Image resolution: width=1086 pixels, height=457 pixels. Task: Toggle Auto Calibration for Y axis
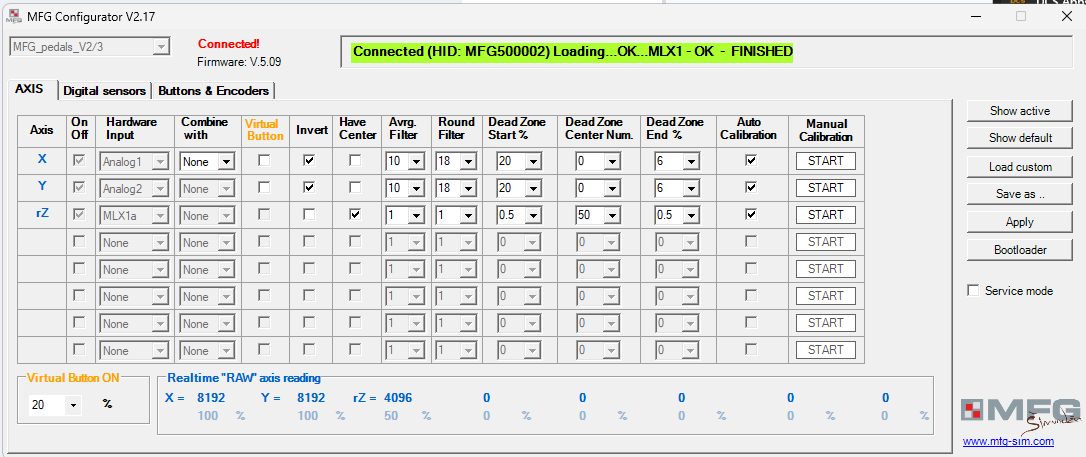click(750, 188)
